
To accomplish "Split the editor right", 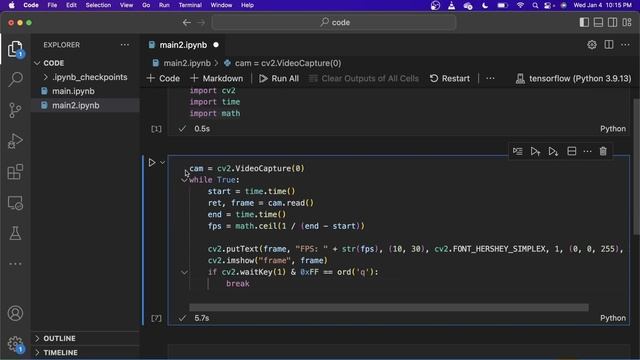I will point(609,45).
